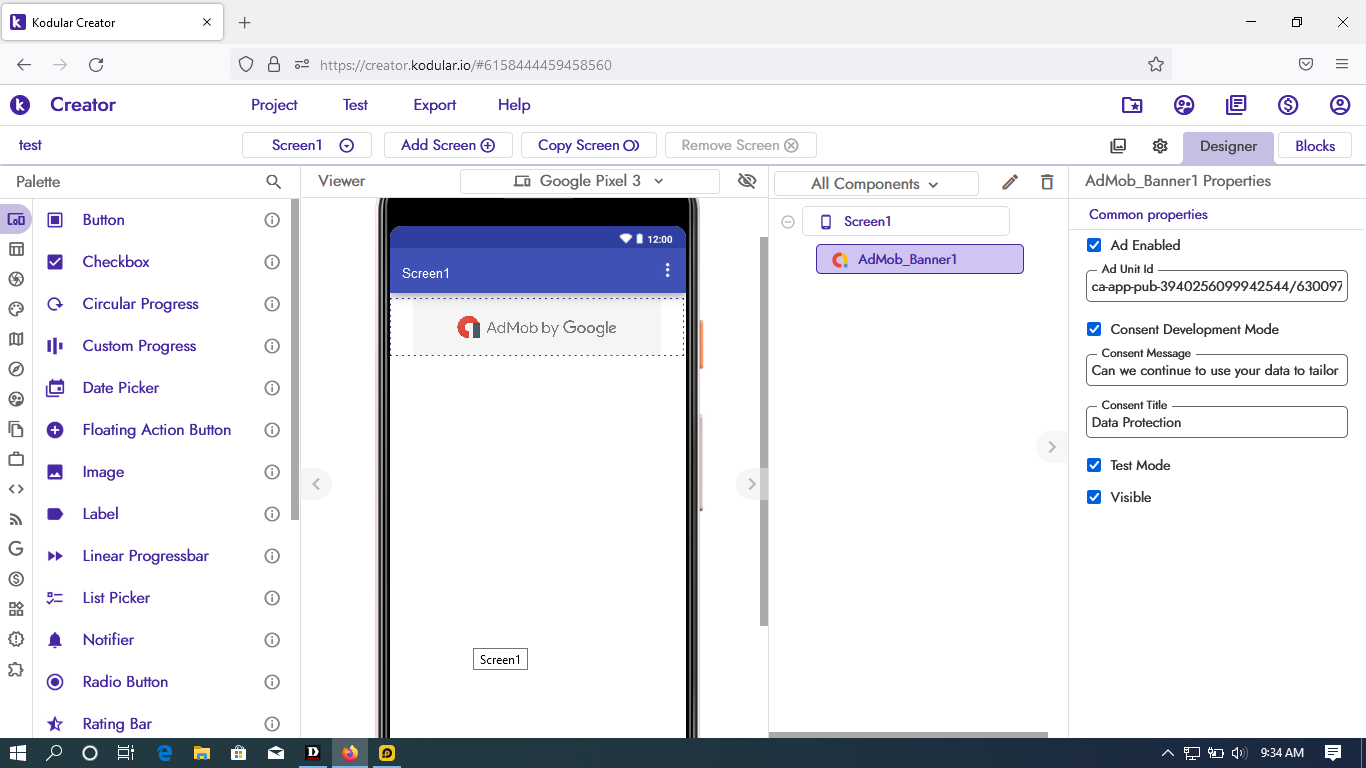Toggle hidden components eye icon in Viewer
Image resolution: width=1366 pixels, height=768 pixels.
[x=747, y=181]
